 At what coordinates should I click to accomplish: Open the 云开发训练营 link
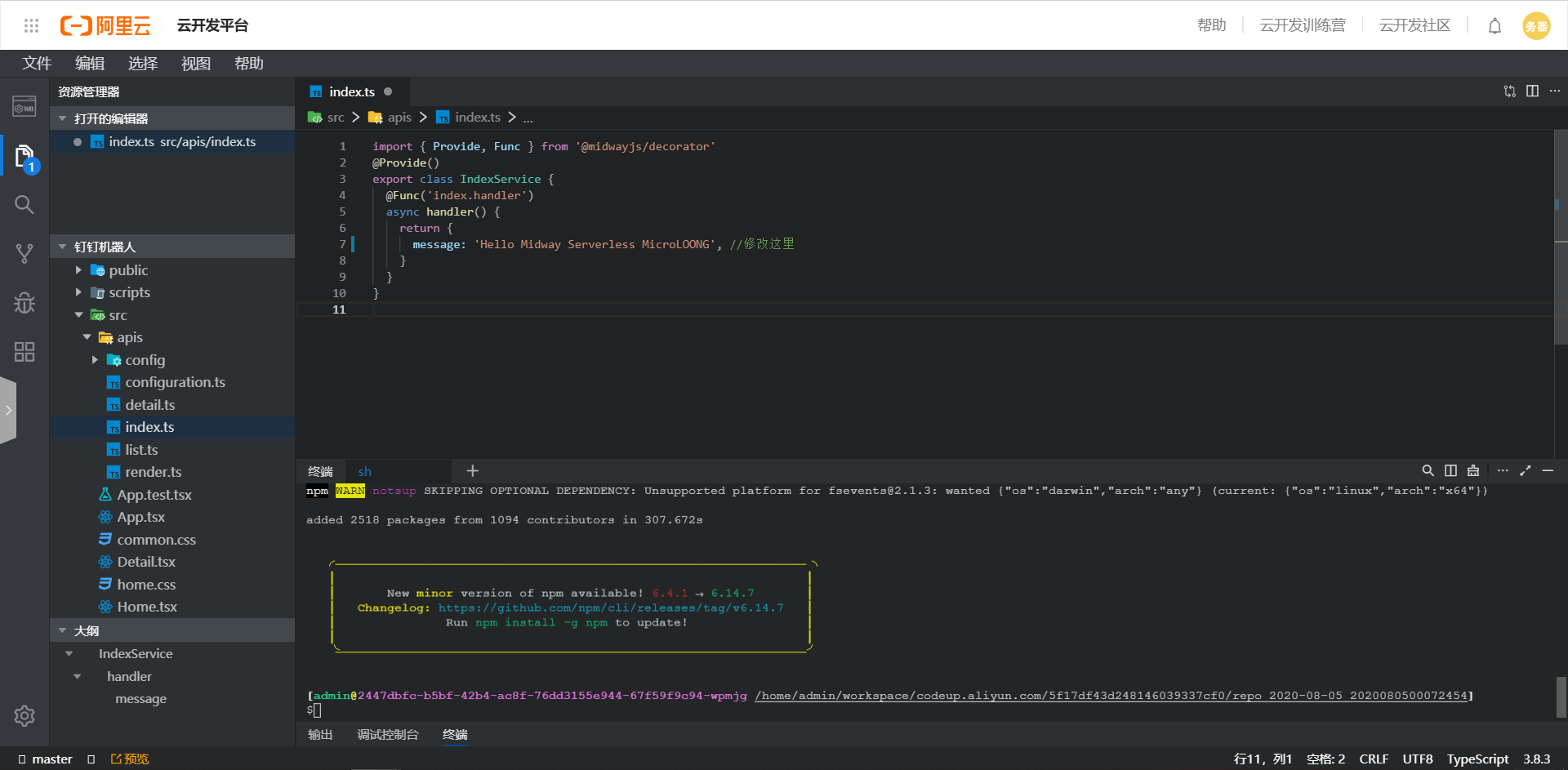1302,26
